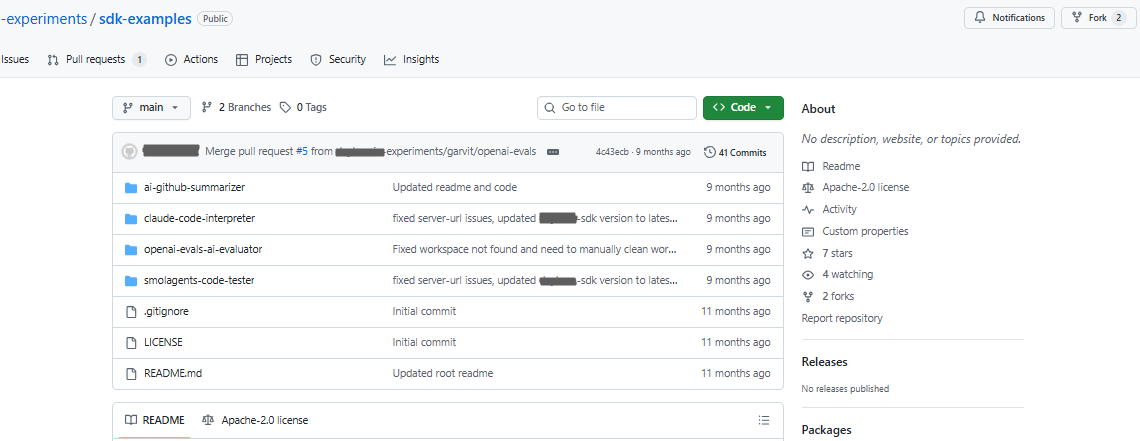Click file icon beside LICENSE
The image size is (1140, 441).
131,342
